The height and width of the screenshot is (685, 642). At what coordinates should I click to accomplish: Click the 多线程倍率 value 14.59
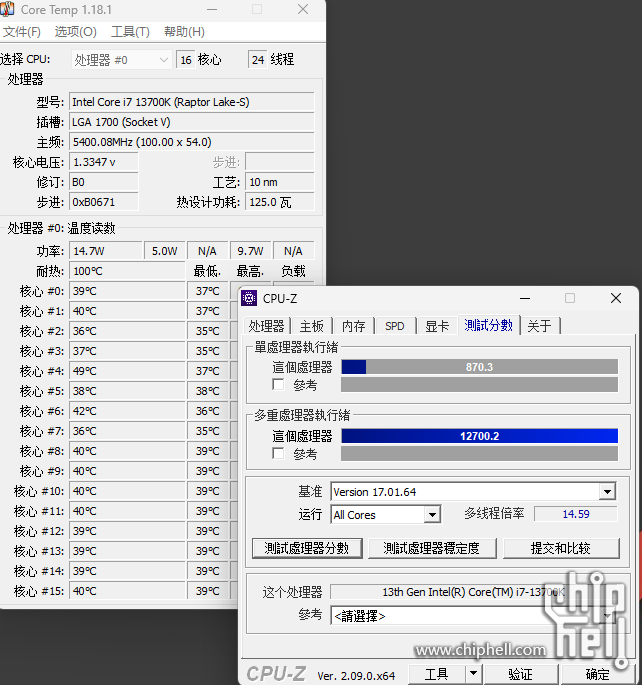576,514
